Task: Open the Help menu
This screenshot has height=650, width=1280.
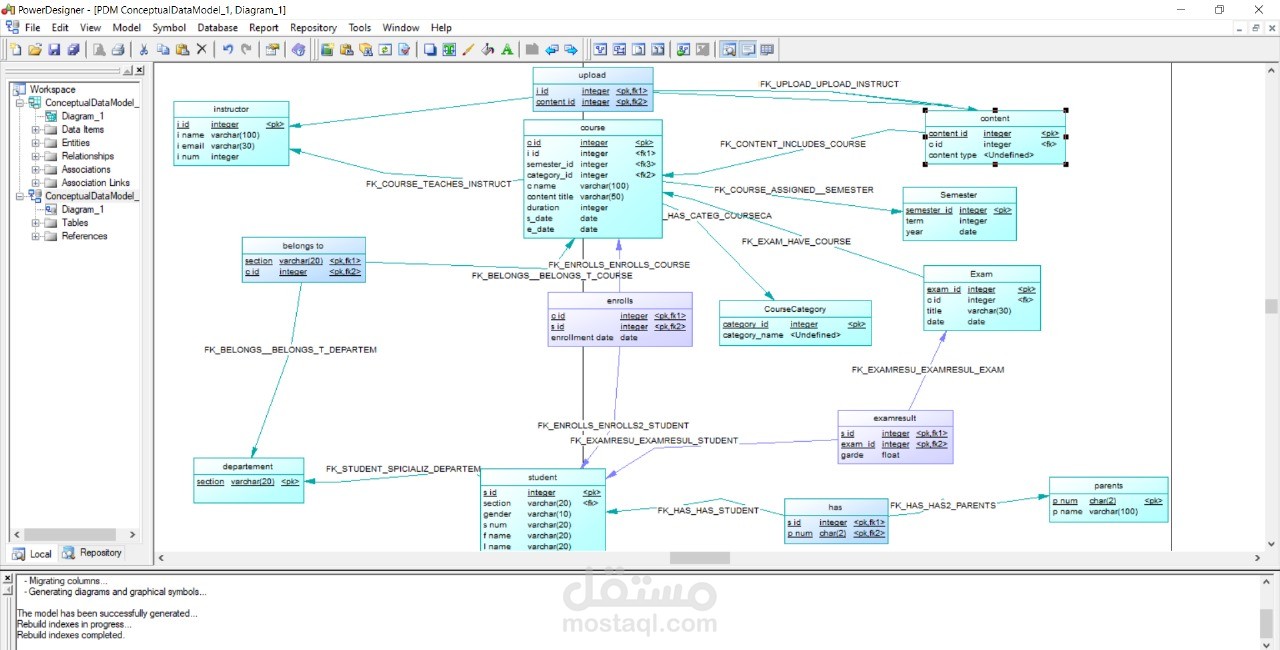Action: tap(441, 28)
